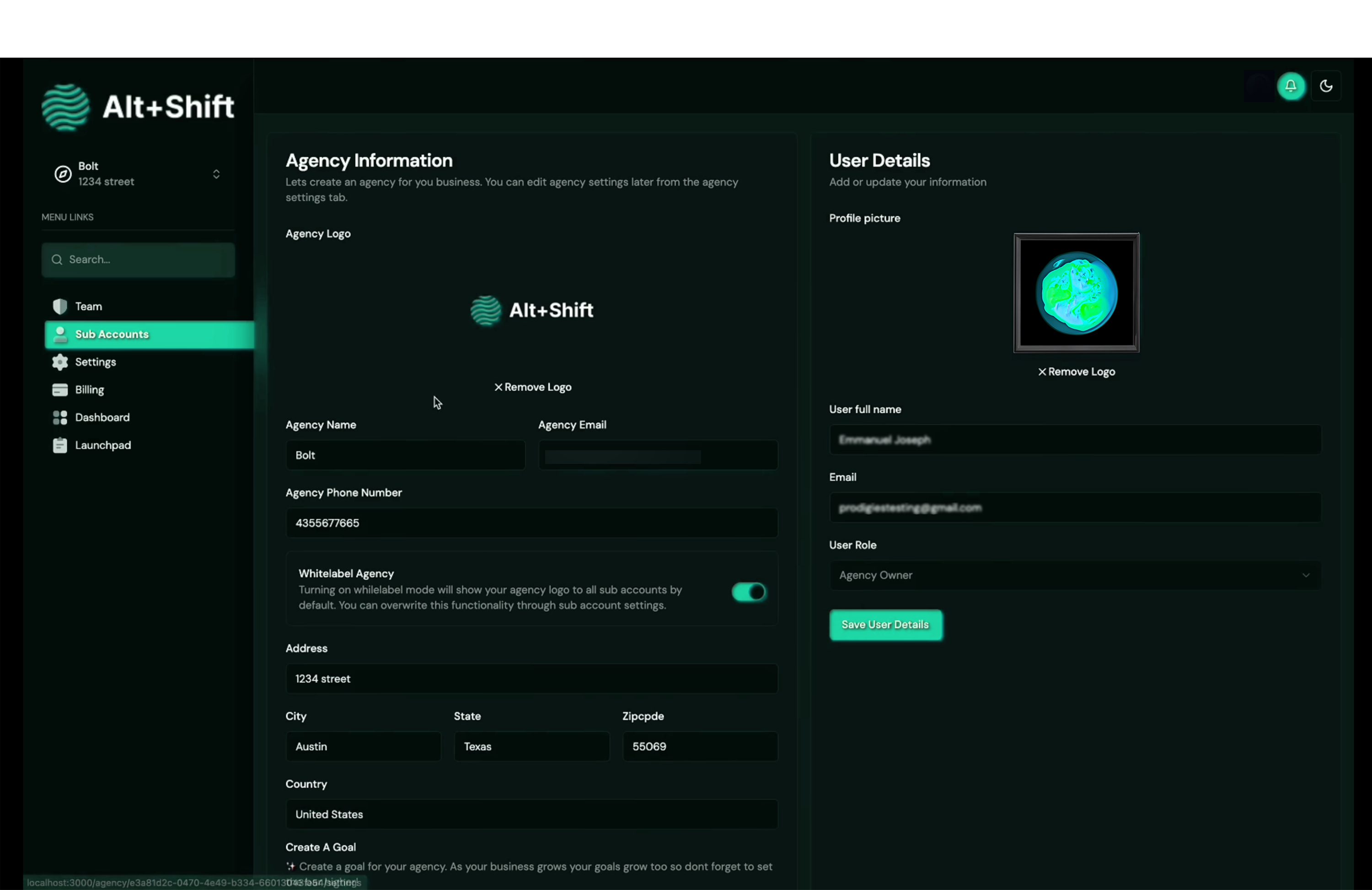Click the Team shield icon
Image resolution: width=1372 pixels, height=890 pixels.
click(60, 306)
